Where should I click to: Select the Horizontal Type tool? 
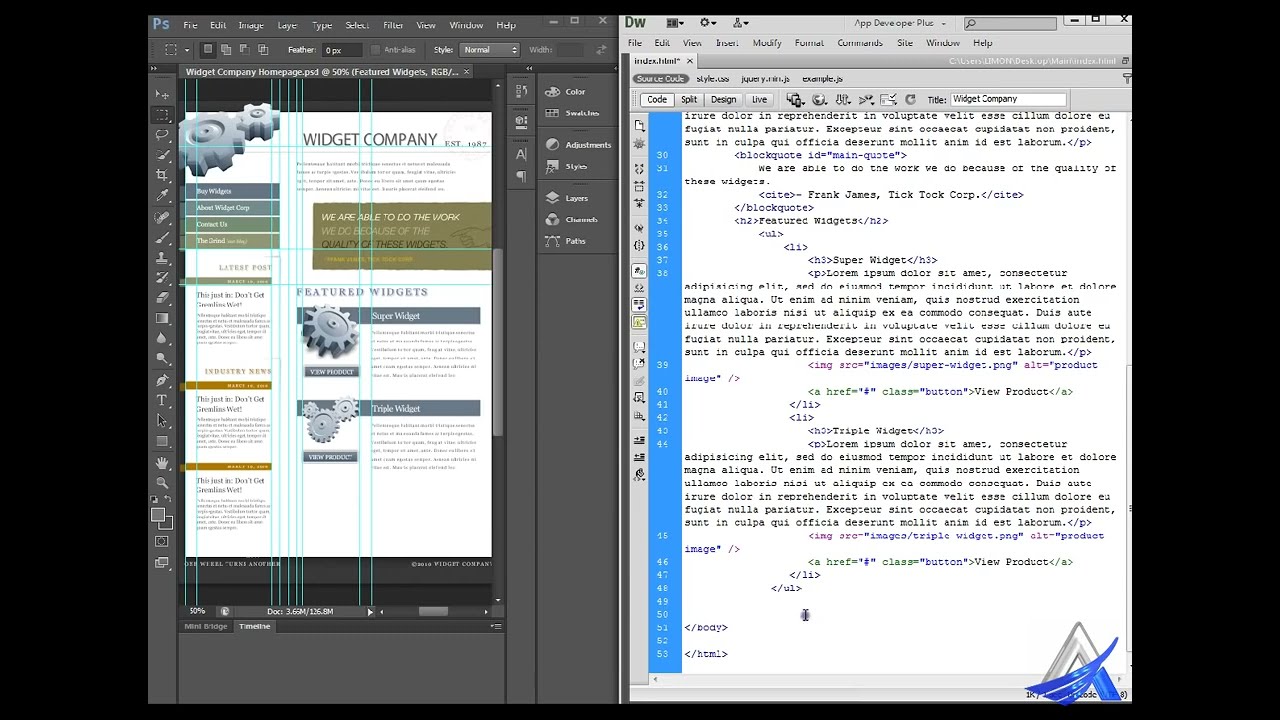tap(162, 400)
